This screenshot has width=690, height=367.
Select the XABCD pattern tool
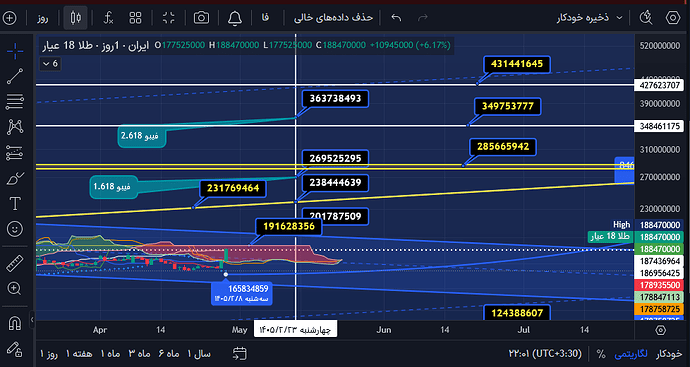click(15, 127)
